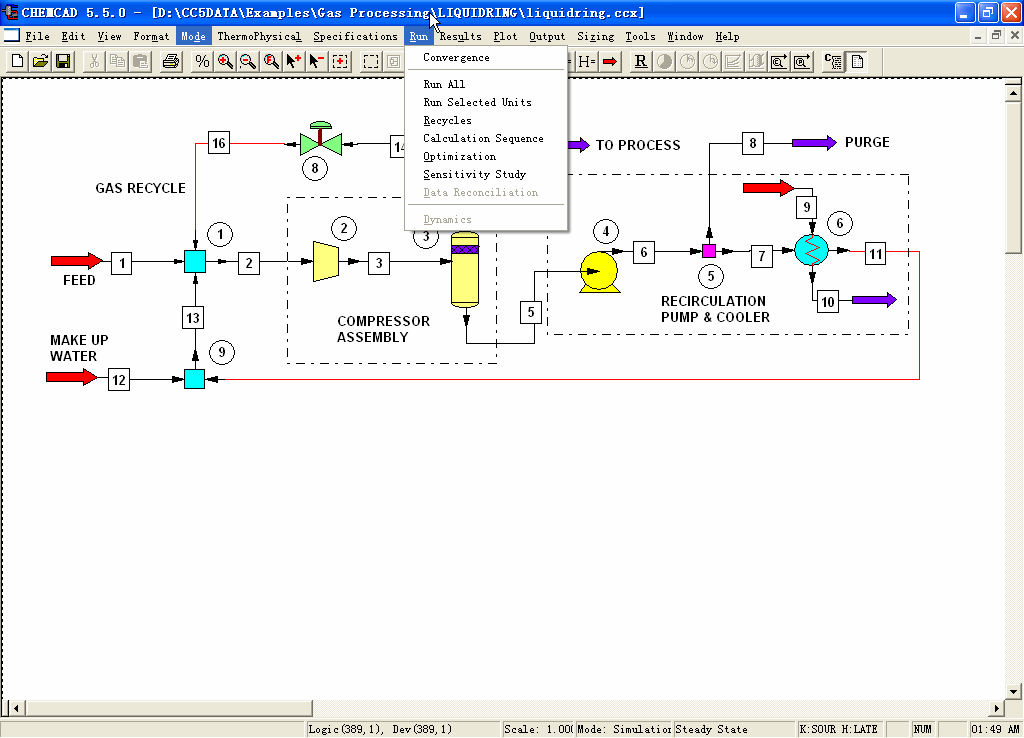Image resolution: width=1024 pixels, height=738 pixels.
Task: Open the Results menu
Action: [x=460, y=37]
